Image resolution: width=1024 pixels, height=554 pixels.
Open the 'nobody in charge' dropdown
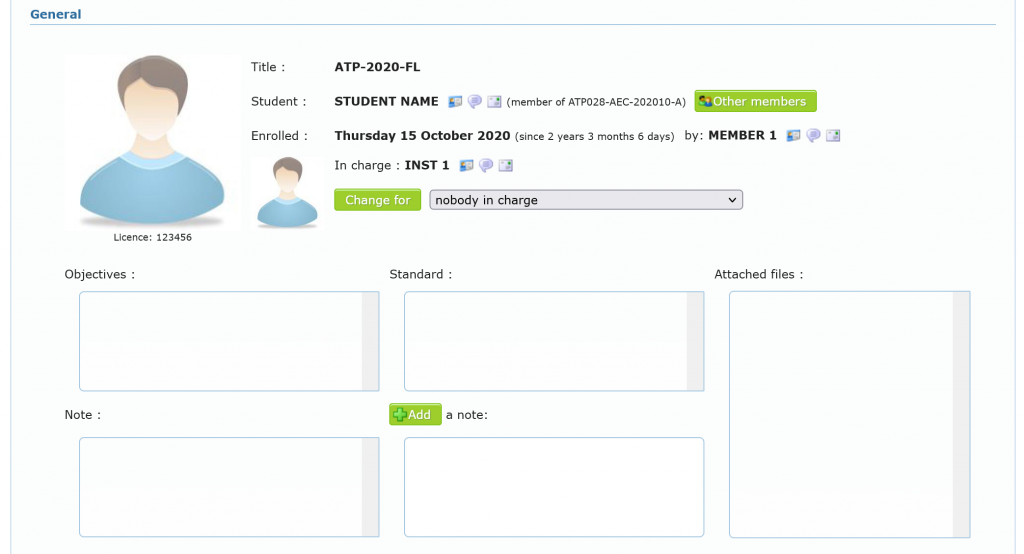(586, 200)
